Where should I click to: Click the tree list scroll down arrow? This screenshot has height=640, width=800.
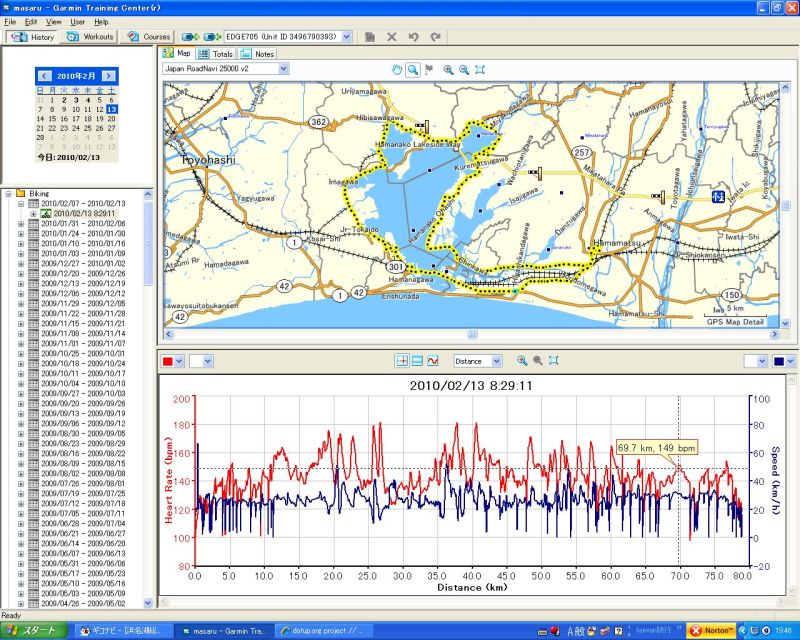point(148,603)
